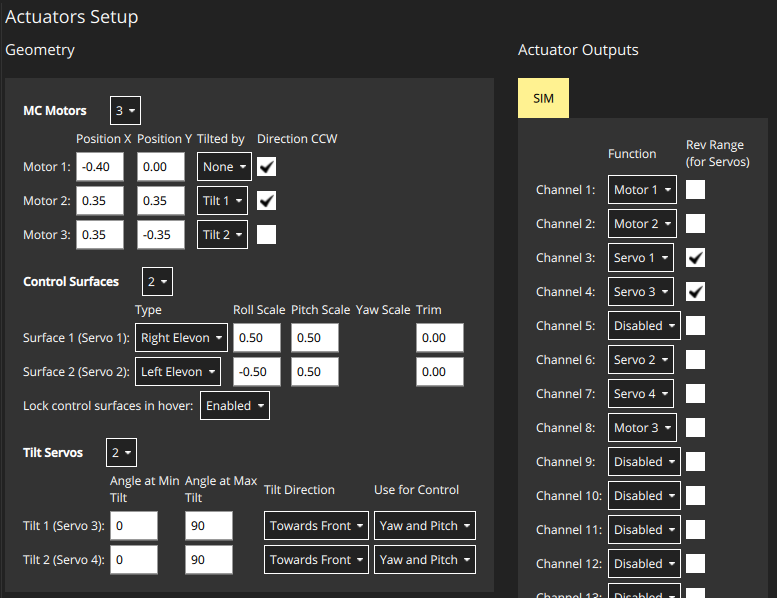This screenshot has height=598, width=777.
Task: Open the MC Motors count dropdown
Action: [x=125, y=110]
